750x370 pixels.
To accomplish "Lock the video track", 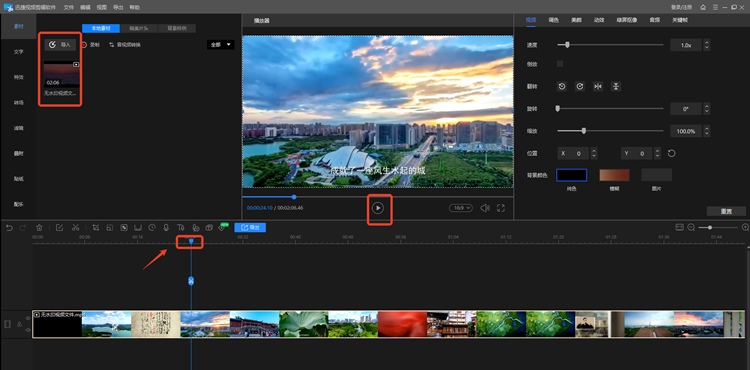I will pyautogui.click(x=19, y=325).
